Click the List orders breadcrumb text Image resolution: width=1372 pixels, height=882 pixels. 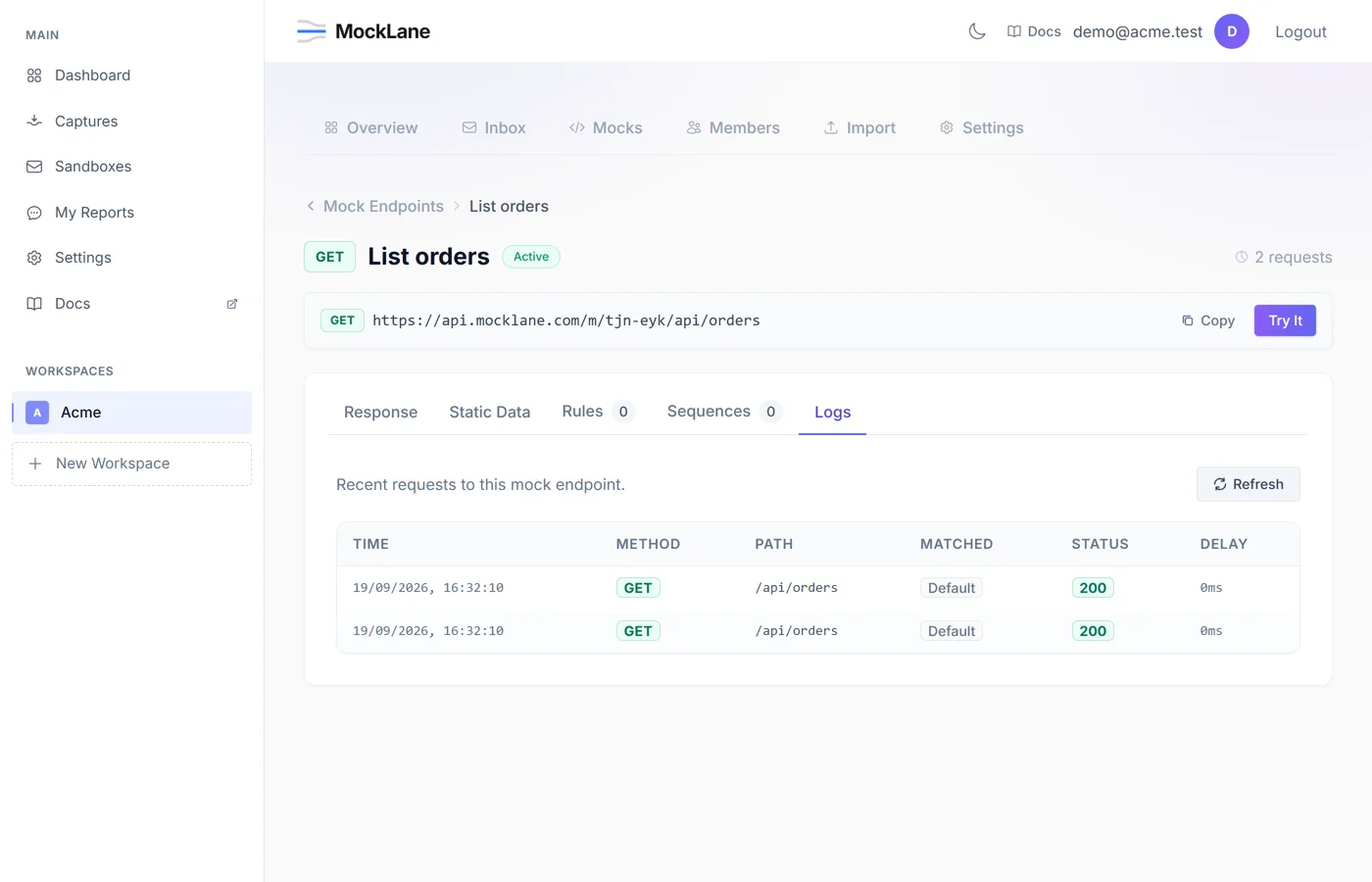point(509,206)
